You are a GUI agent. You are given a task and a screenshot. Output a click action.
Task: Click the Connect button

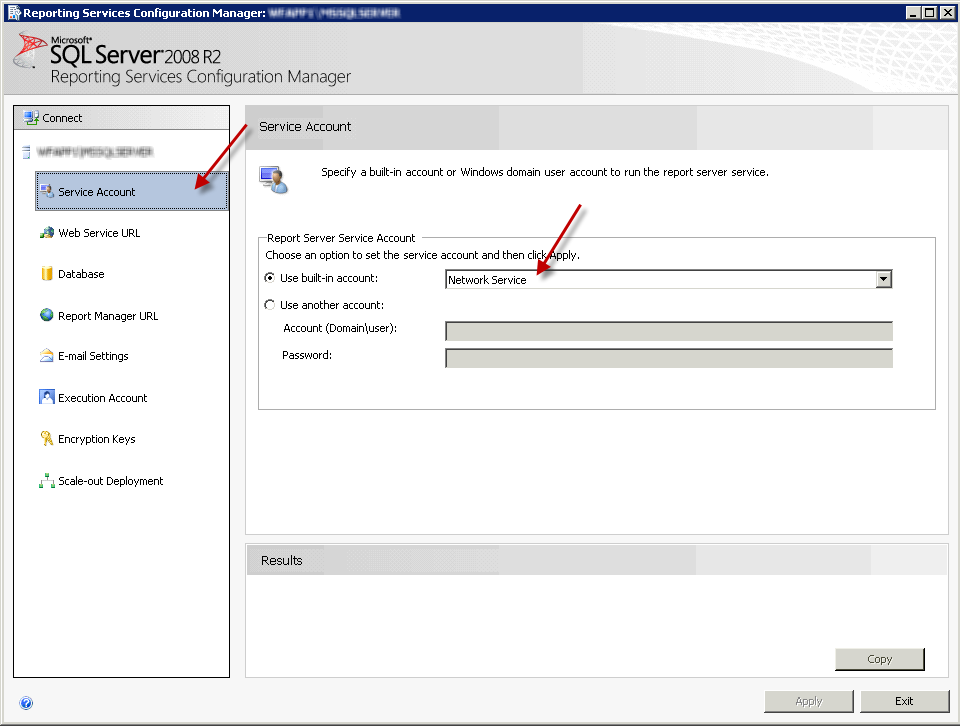pyautogui.click(x=121, y=118)
